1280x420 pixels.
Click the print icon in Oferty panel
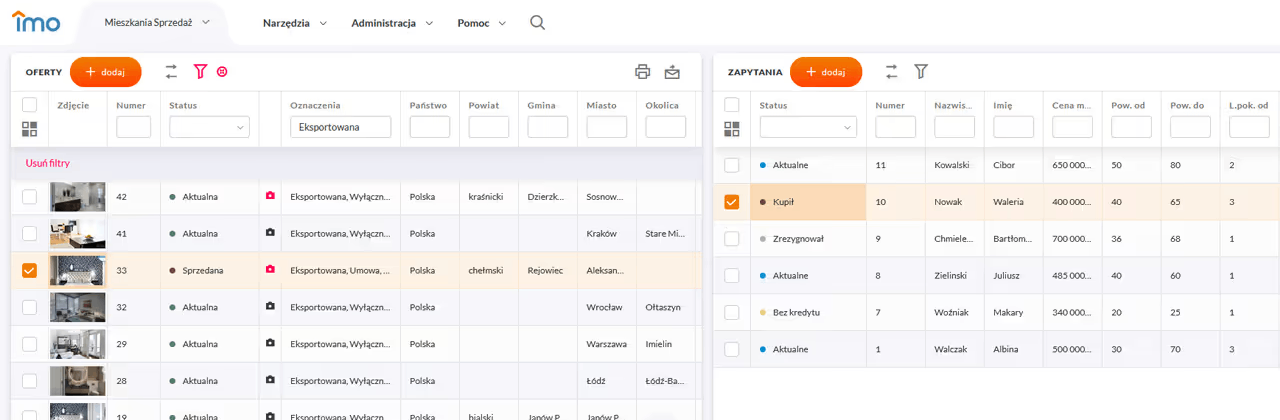(643, 71)
